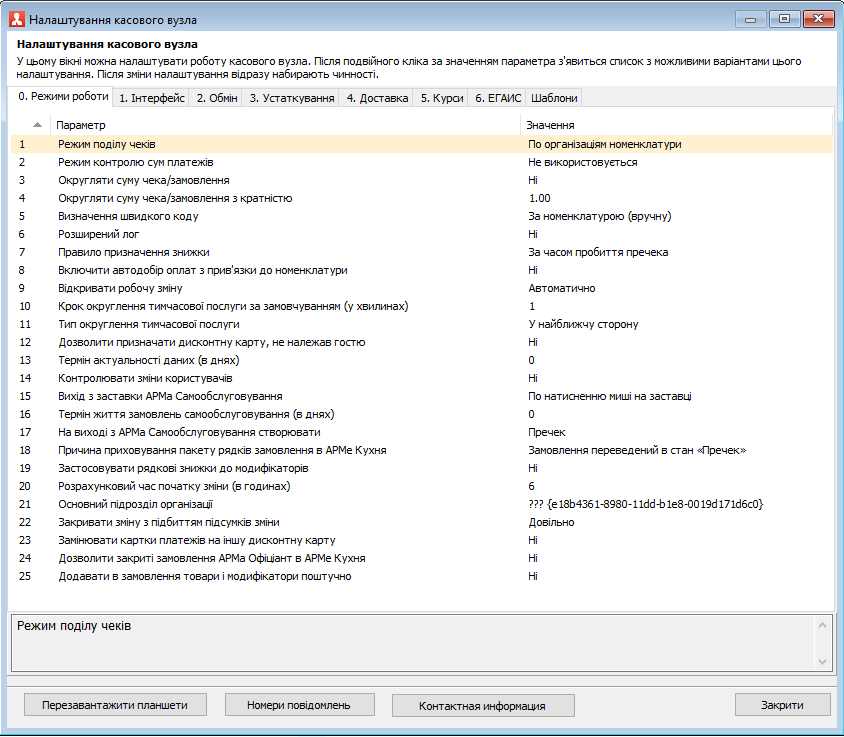The width and height of the screenshot is (844, 737).
Task: Select row Застосовувати рядкові знижки до модифікаторів
Action: tap(421, 468)
